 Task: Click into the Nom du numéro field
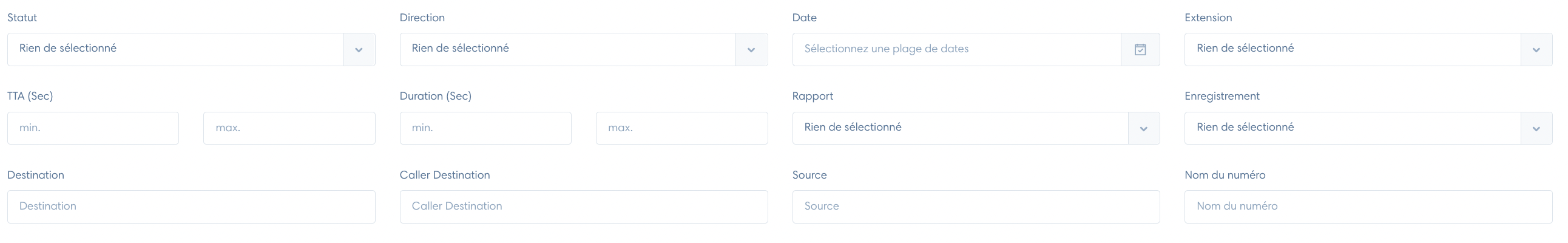coord(1368,207)
